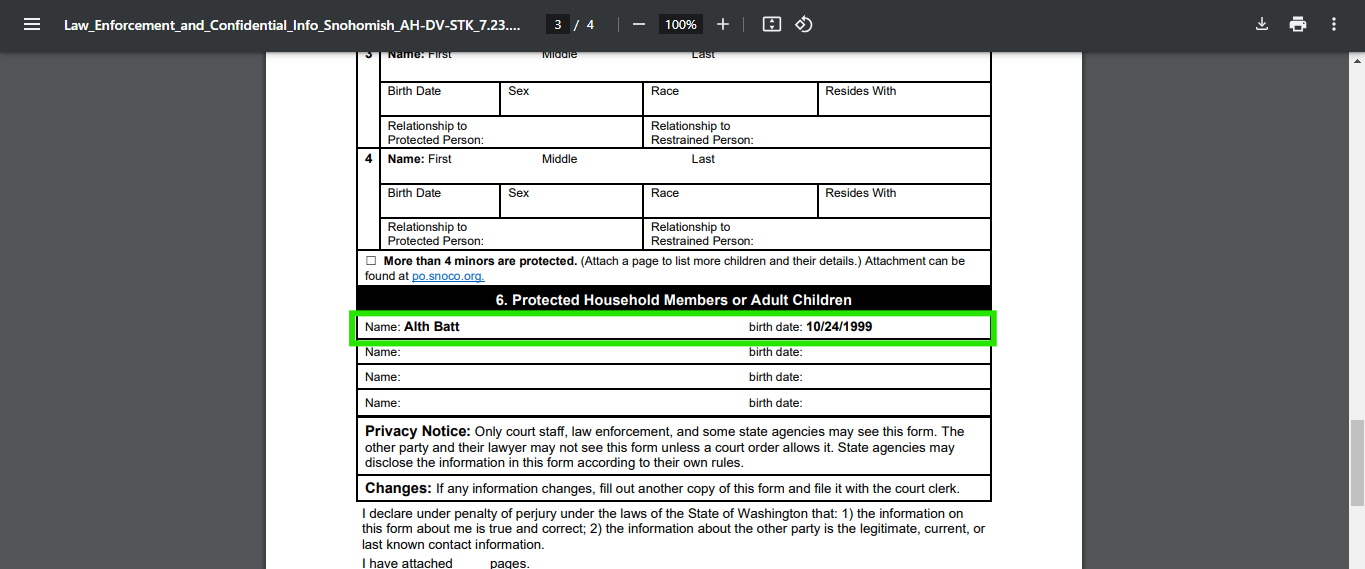Click minor 3 Resides With field
Viewport: 1365px width, 569px height.
(x=904, y=99)
